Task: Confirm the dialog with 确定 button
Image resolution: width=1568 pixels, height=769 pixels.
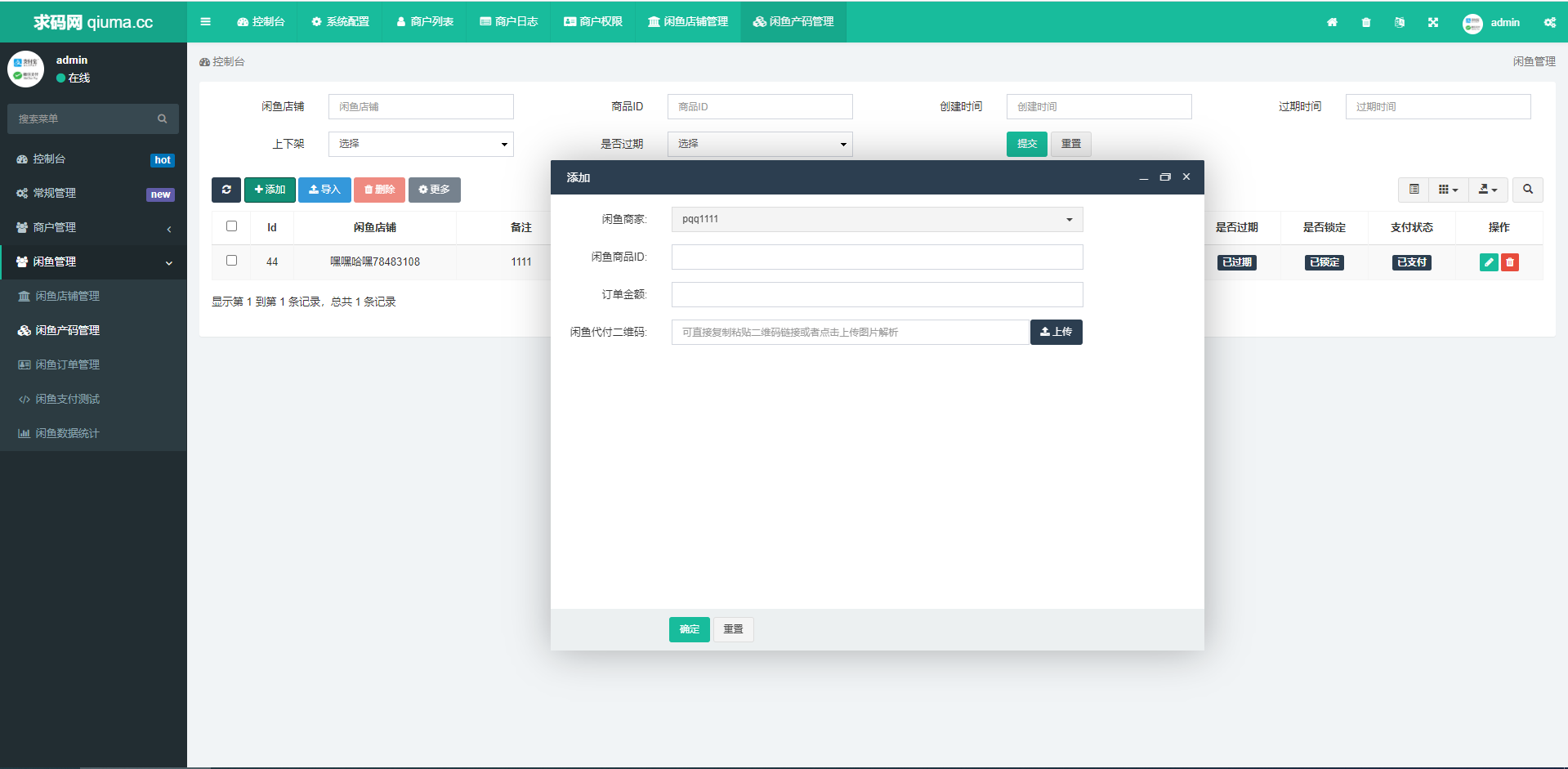Action: click(690, 629)
